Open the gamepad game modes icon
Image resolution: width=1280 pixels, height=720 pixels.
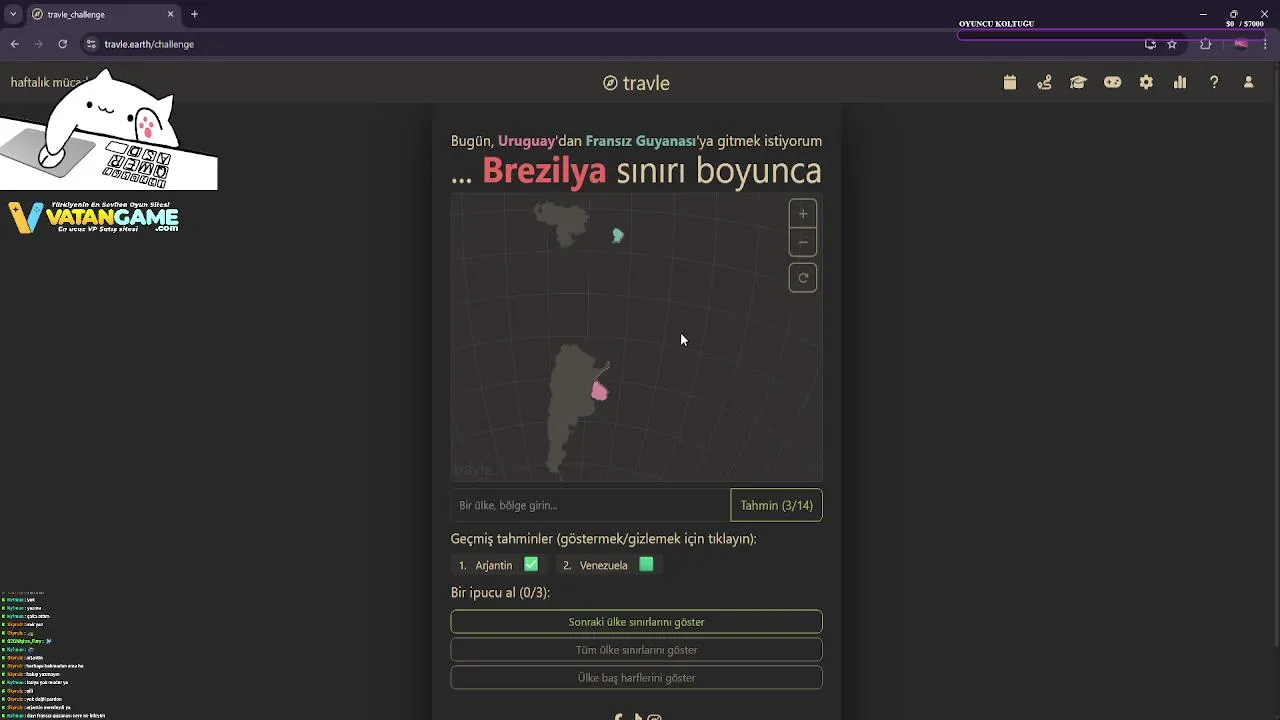pyautogui.click(x=1112, y=83)
